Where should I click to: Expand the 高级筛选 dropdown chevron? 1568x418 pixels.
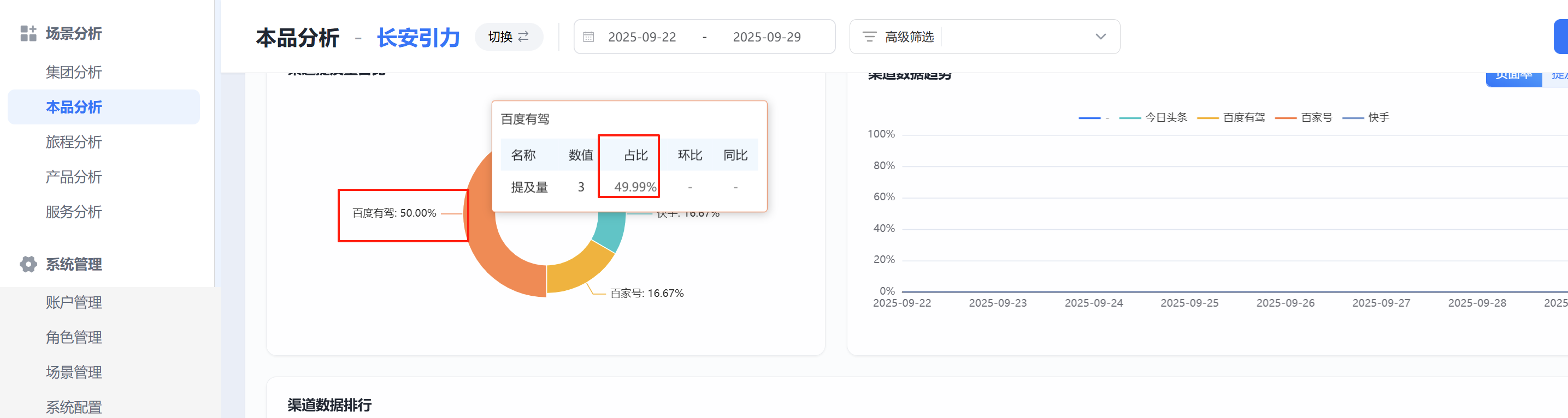tap(1100, 37)
